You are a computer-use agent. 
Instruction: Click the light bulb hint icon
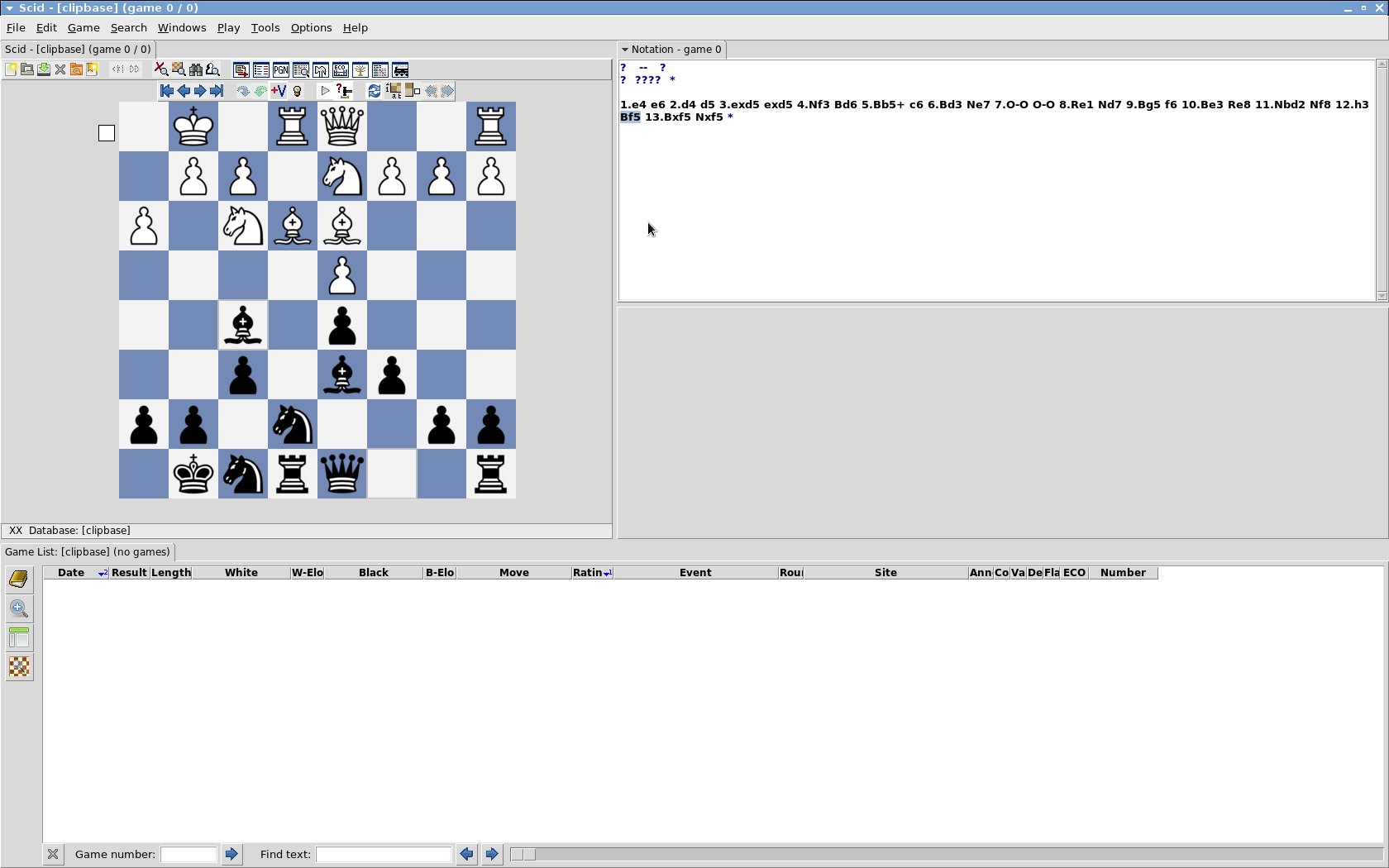[297, 91]
